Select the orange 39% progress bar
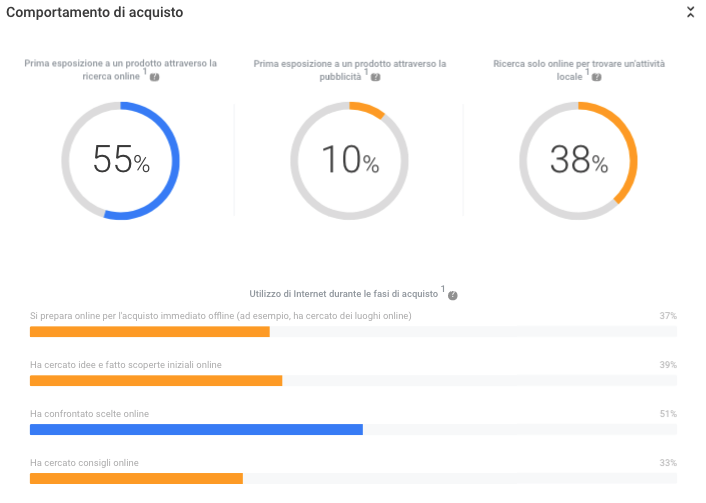Screen dimensions: 706x503 point(156,380)
